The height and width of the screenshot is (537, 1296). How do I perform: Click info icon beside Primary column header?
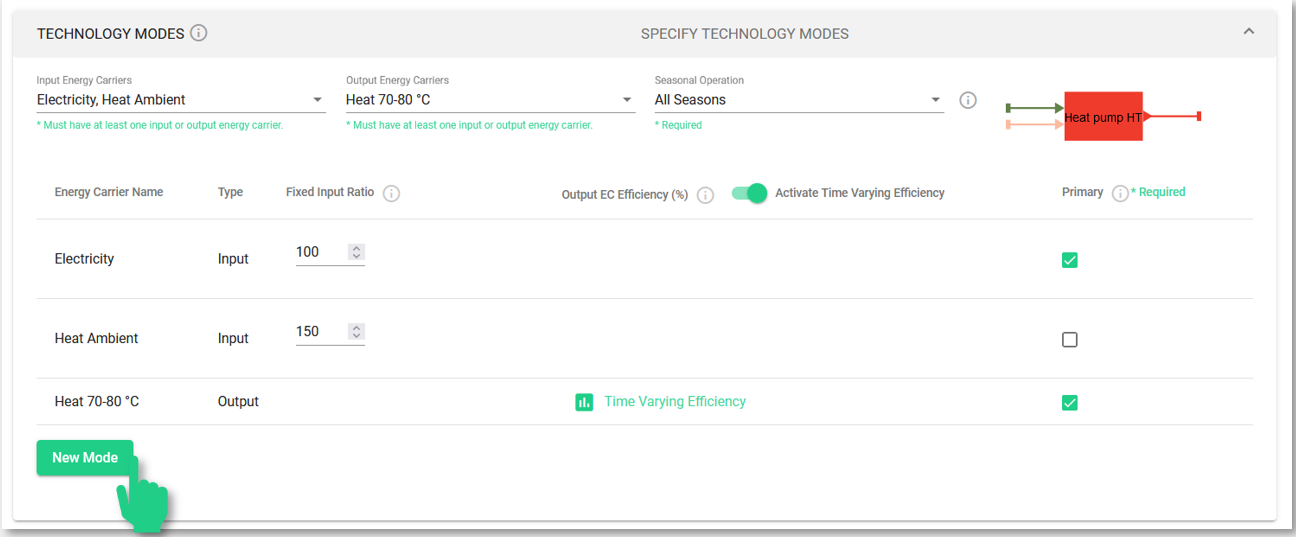click(1120, 193)
